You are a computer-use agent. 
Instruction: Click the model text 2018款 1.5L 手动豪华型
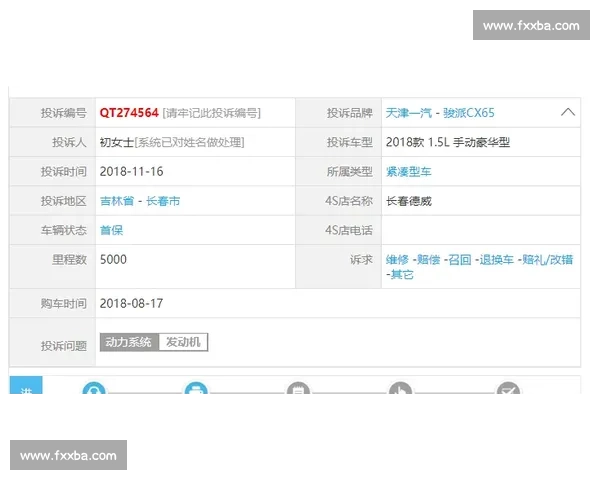448,142
